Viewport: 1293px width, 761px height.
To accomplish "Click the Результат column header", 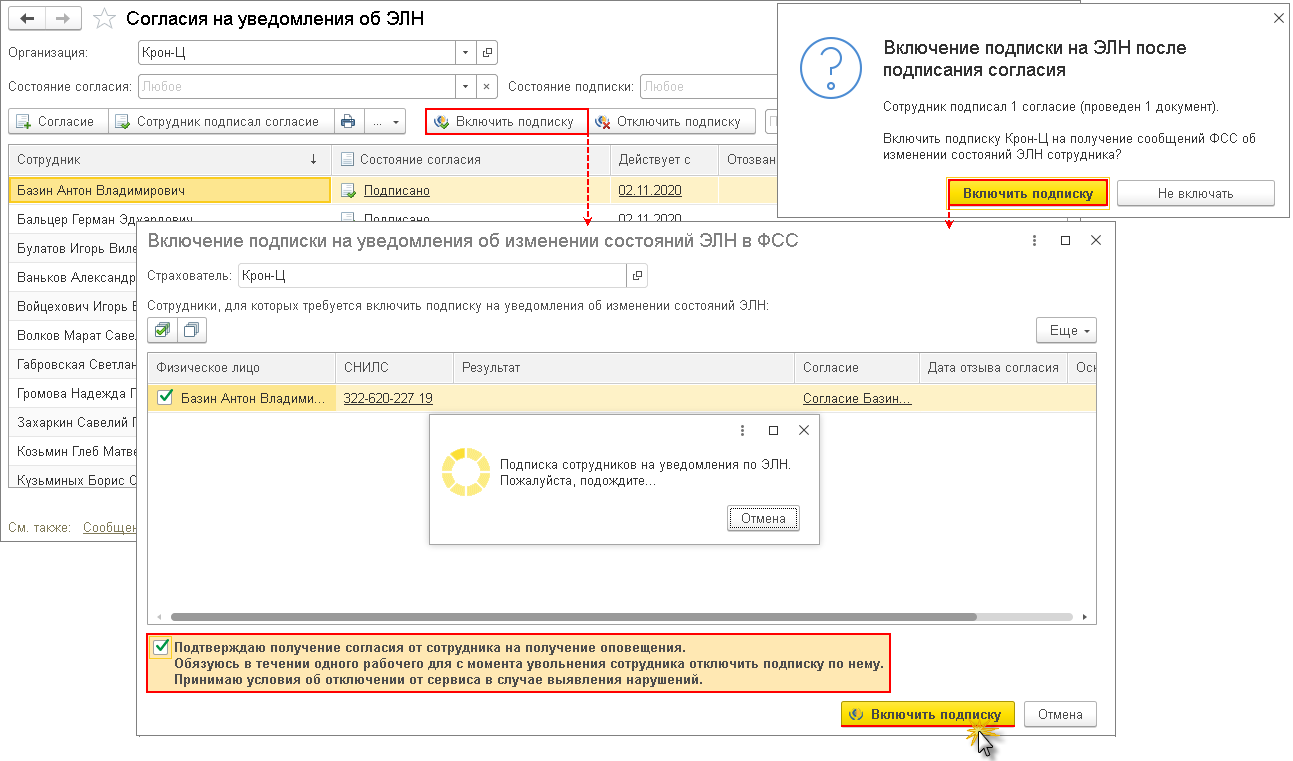I will click(x=624, y=367).
